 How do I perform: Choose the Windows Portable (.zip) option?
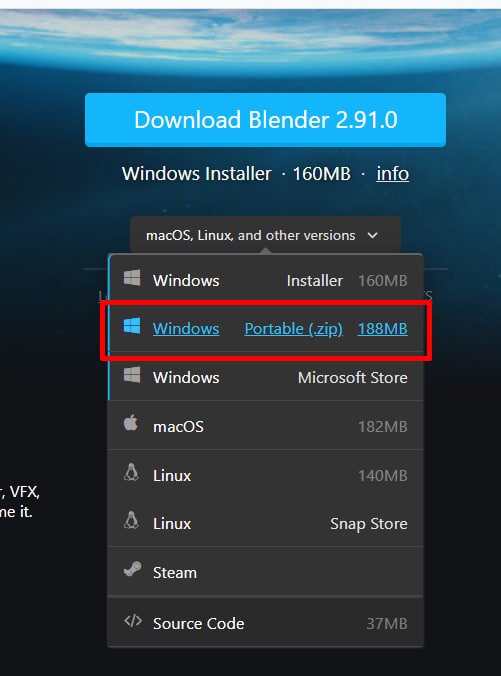pos(265,329)
